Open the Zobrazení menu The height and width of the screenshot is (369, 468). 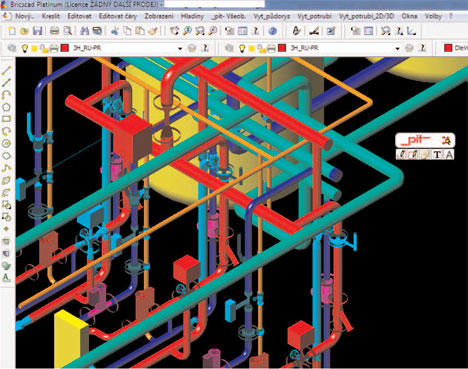(x=159, y=16)
